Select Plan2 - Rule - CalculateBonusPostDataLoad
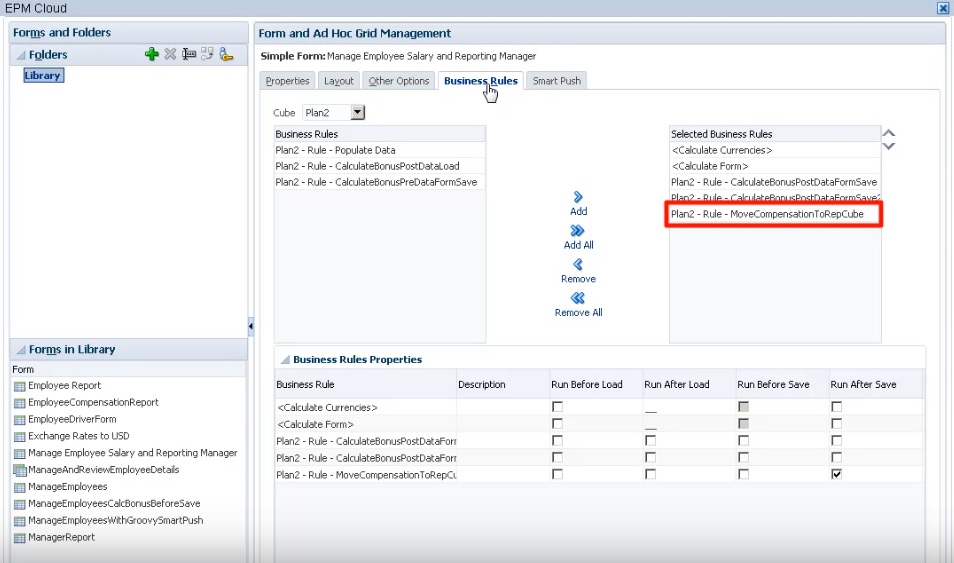The height and width of the screenshot is (563, 954). click(380, 166)
